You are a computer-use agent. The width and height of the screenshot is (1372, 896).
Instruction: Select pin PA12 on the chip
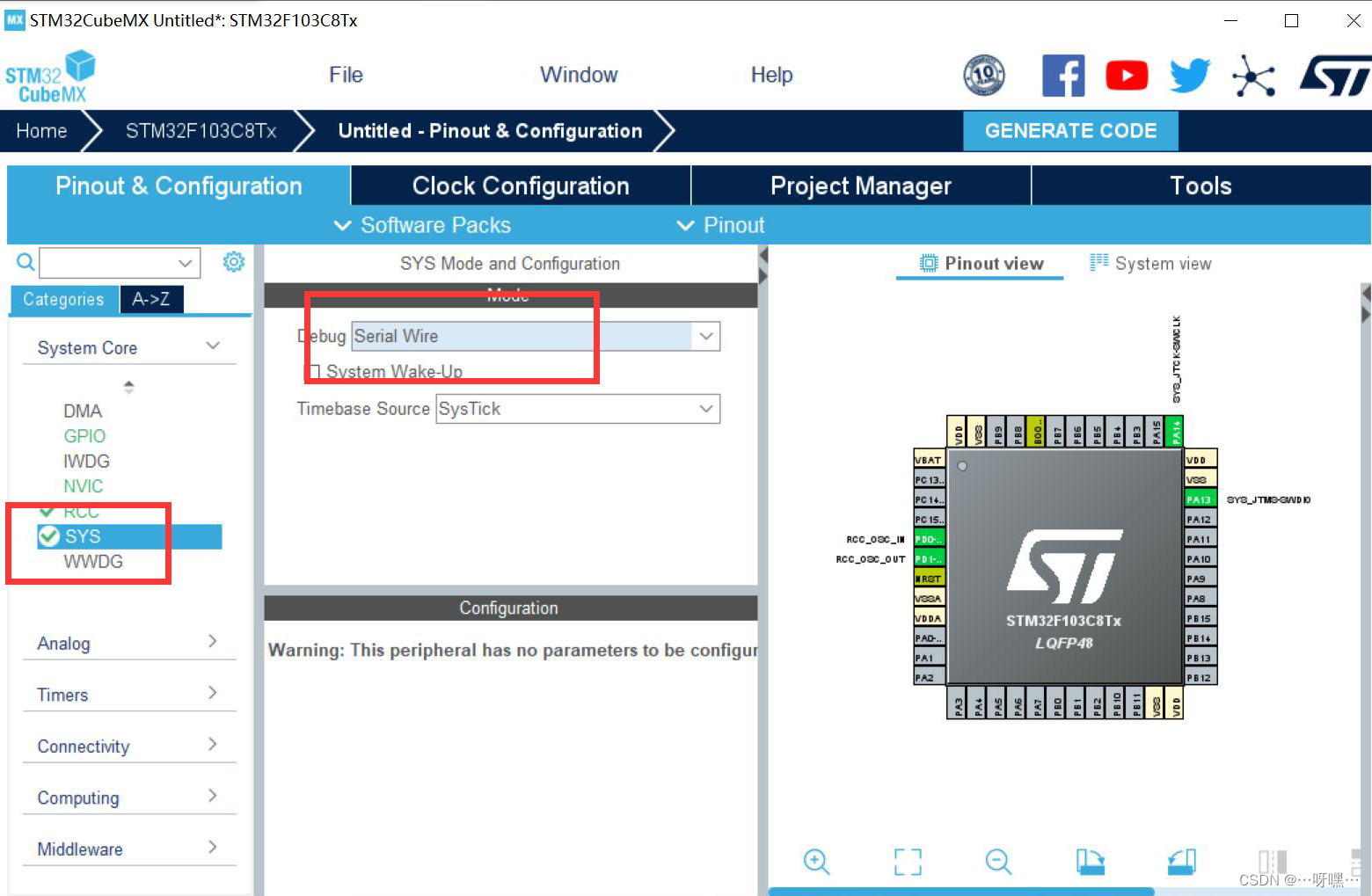(1200, 520)
